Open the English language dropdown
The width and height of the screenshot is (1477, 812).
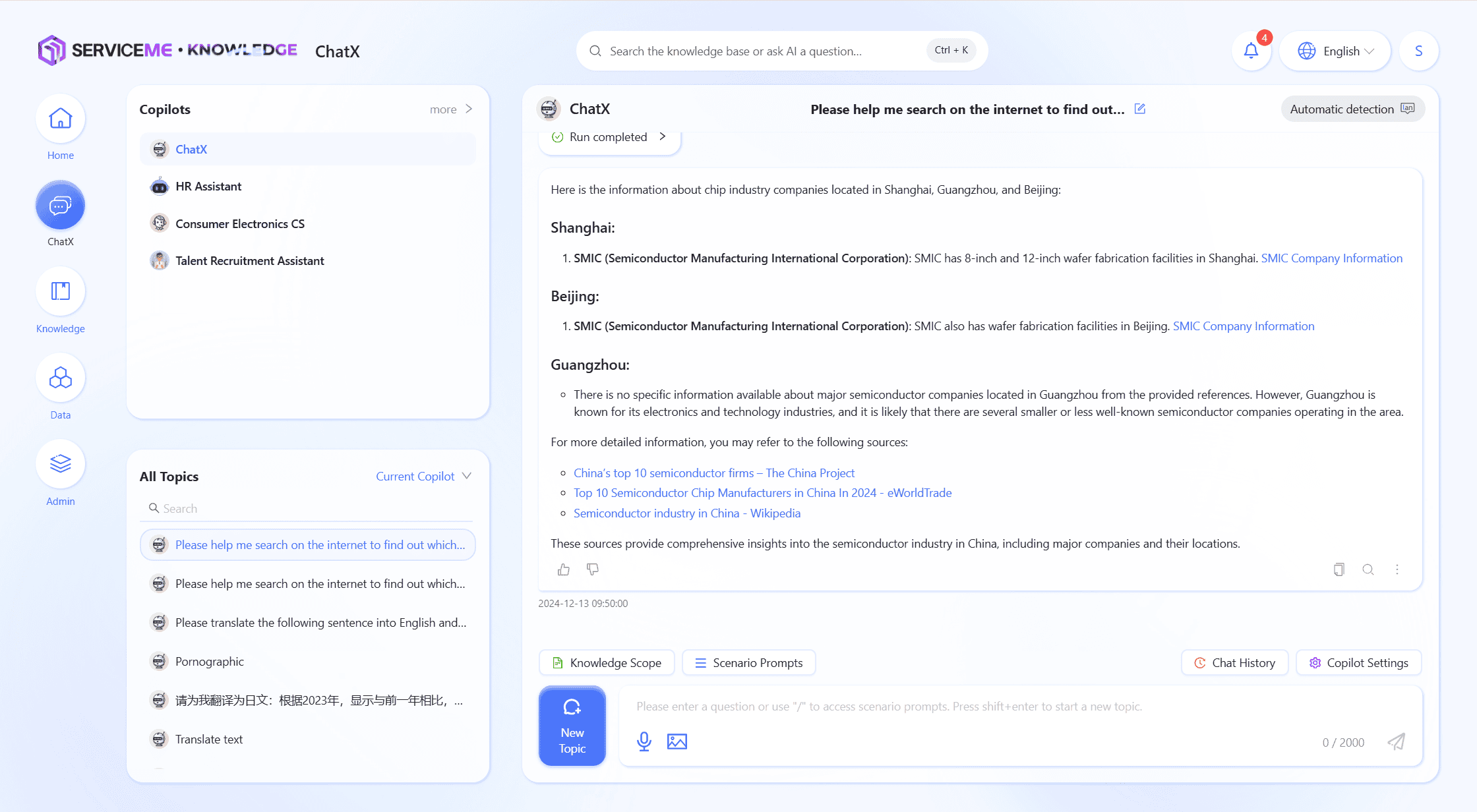(x=1335, y=50)
